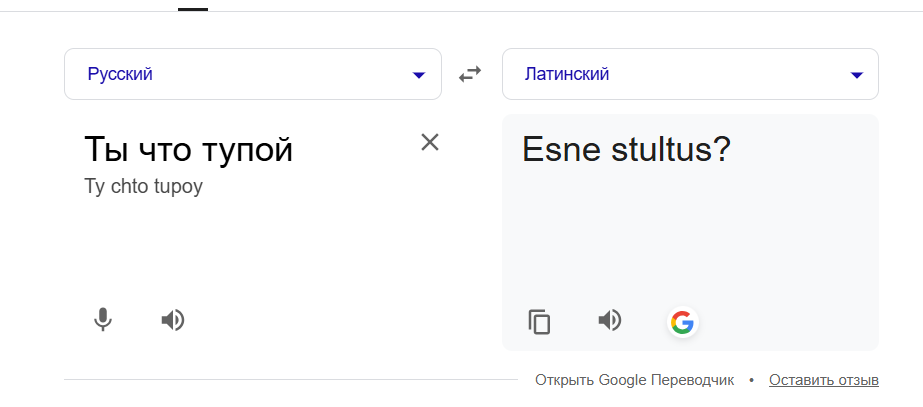
Task: Click the Оставить отзыв feedback link
Action: (824, 380)
